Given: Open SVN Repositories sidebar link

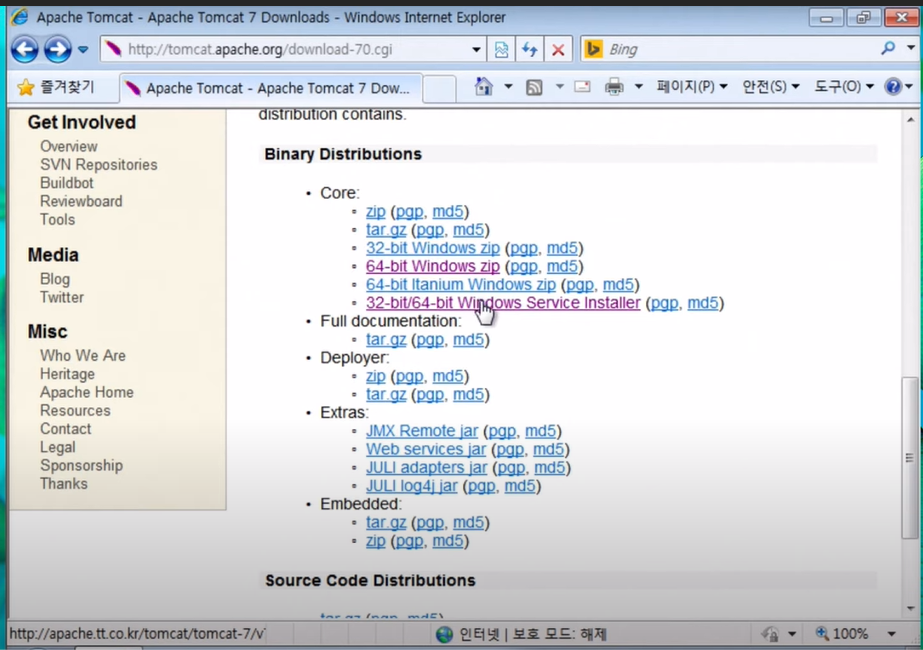Looking at the screenshot, I should tap(99, 164).
